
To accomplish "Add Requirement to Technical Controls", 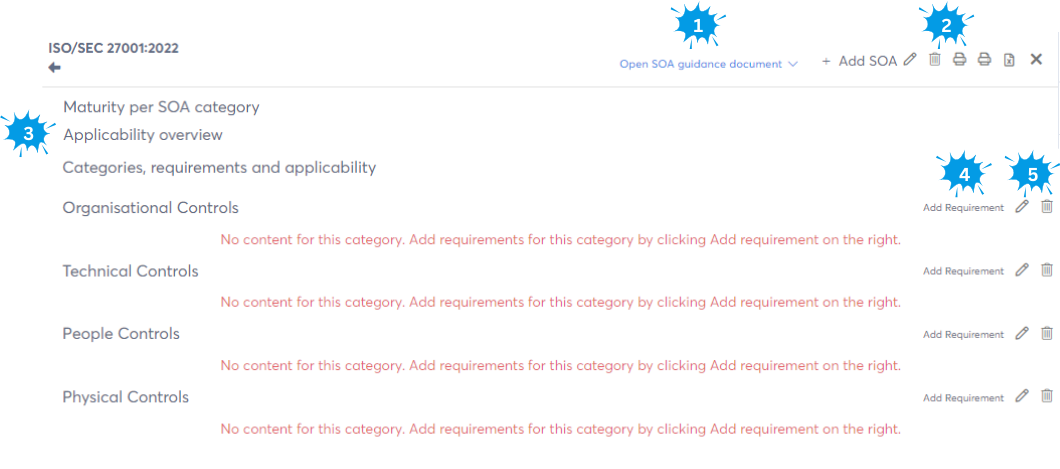I will point(963,271).
